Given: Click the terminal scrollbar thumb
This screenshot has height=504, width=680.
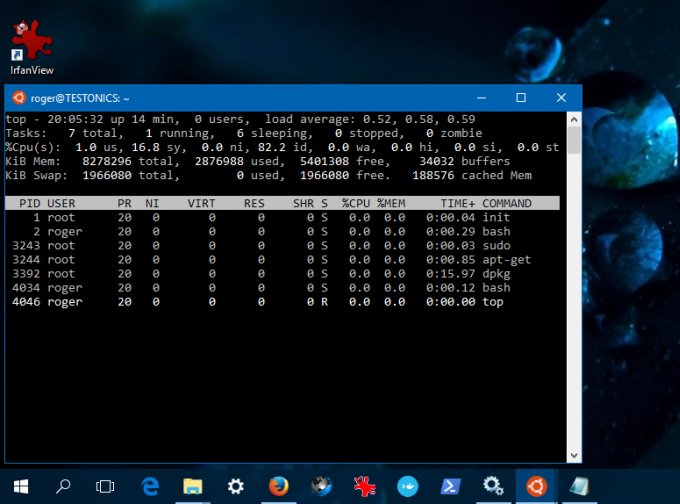Looking at the screenshot, I should pos(574,140).
